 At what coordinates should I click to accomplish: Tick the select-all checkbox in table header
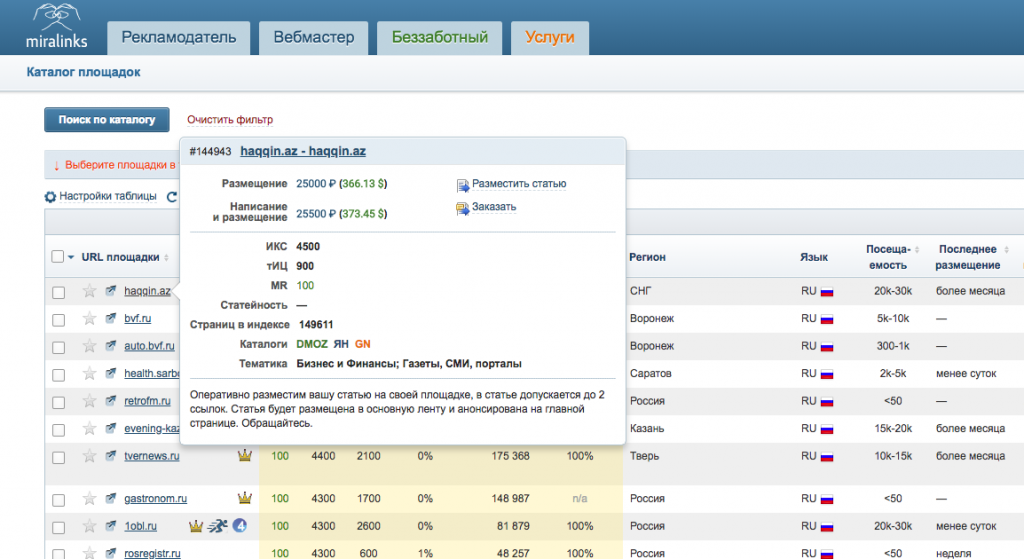pyautogui.click(x=57, y=257)
